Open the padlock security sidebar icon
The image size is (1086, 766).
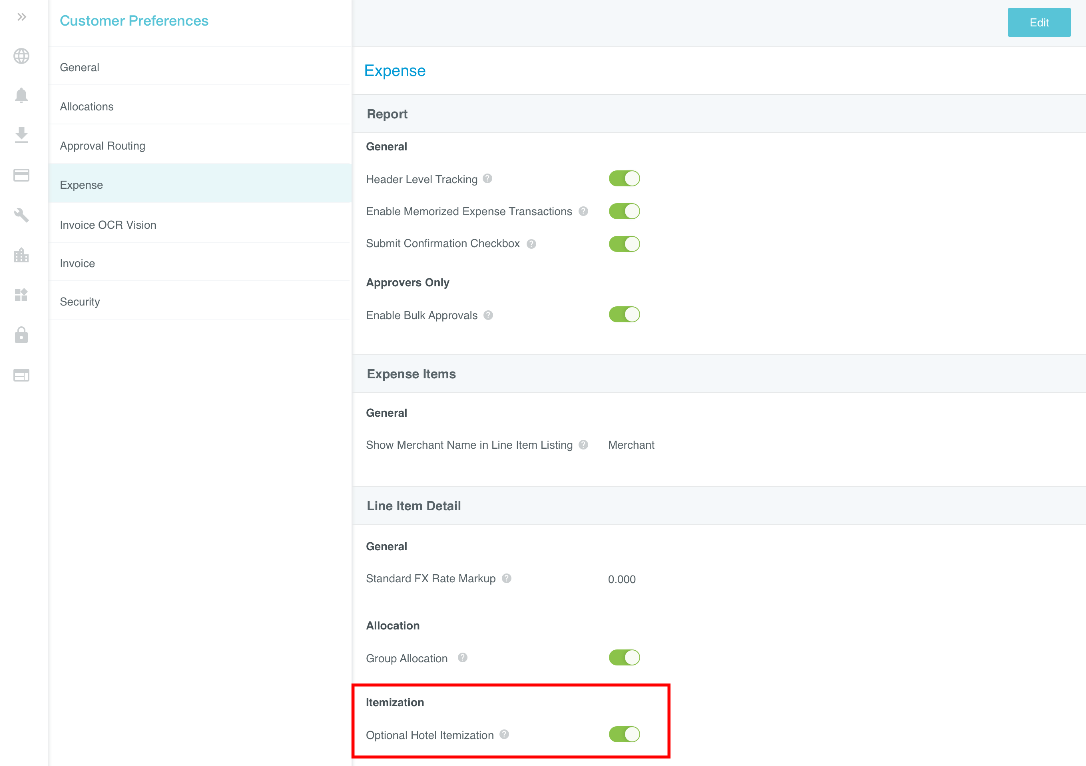21,335
